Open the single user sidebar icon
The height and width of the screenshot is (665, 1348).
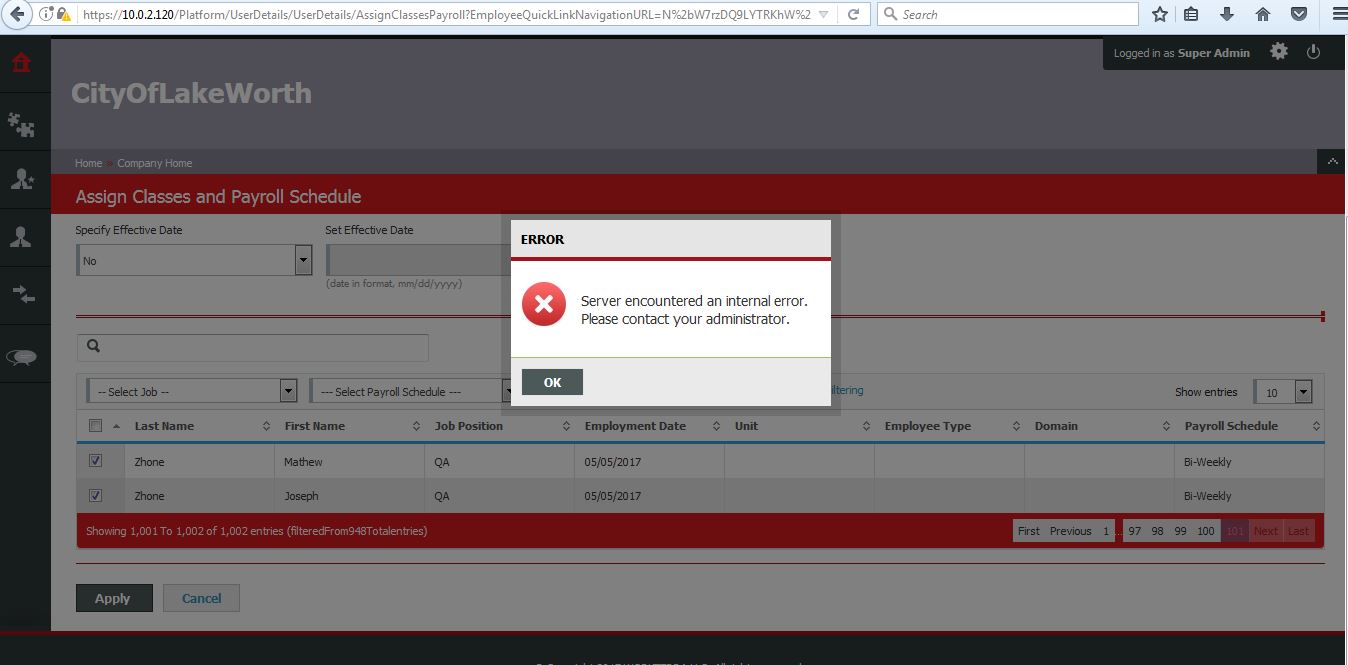21,237
